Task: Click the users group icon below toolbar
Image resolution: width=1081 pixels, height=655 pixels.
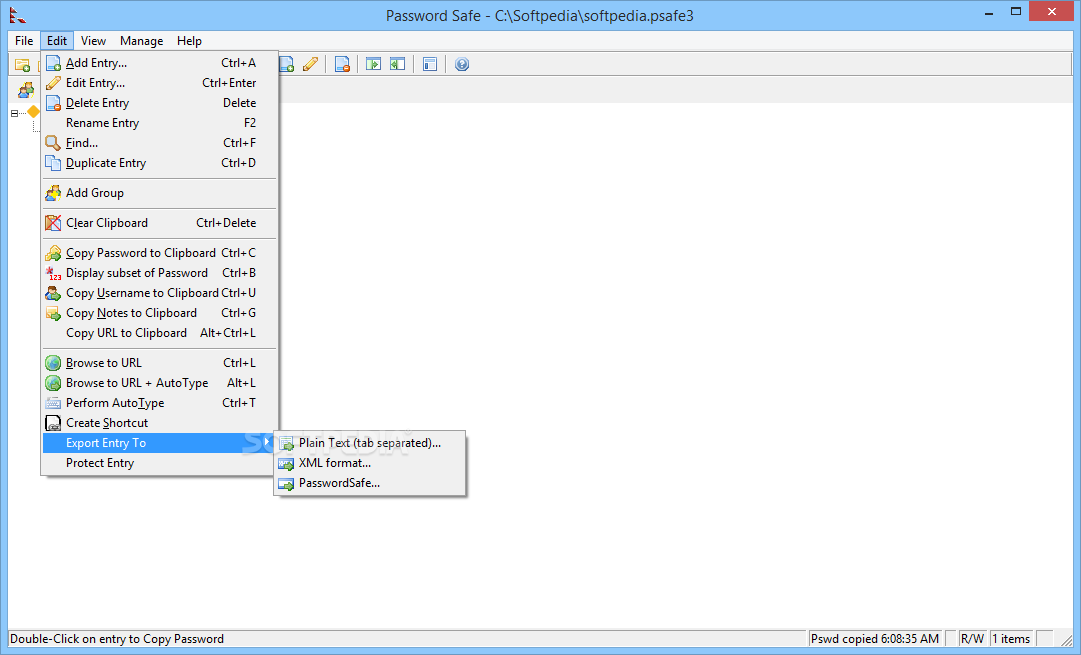Action: pos(26,90)
